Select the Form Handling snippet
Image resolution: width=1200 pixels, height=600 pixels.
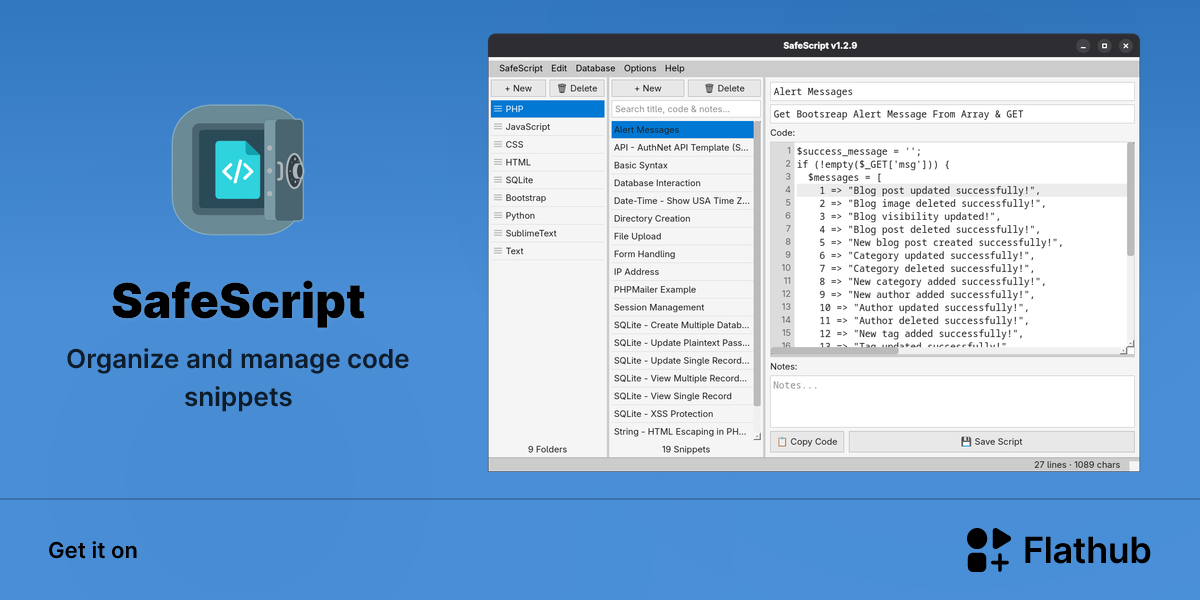pos(682,254)
